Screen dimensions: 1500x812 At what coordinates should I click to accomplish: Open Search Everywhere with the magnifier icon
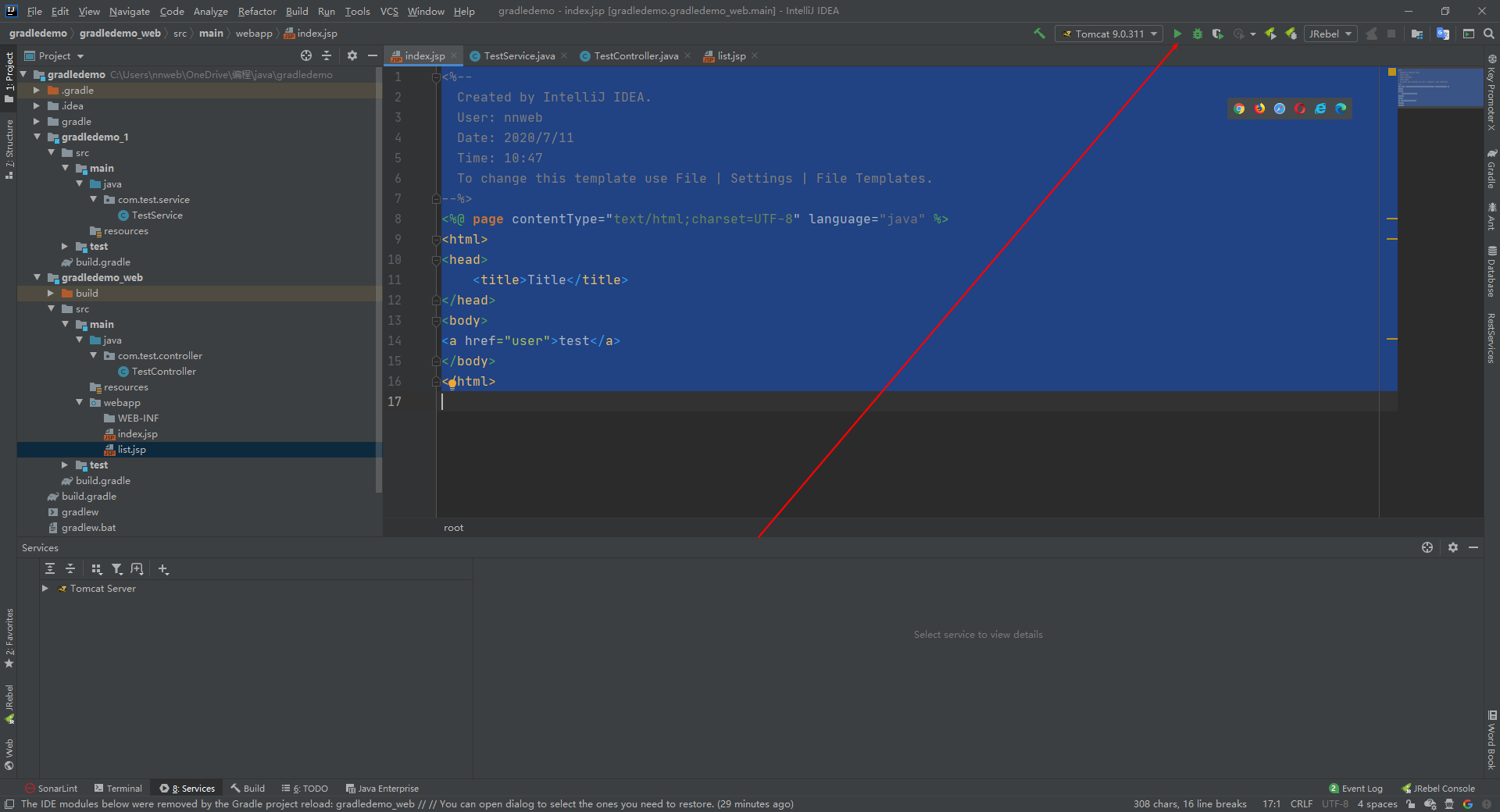1489,34
